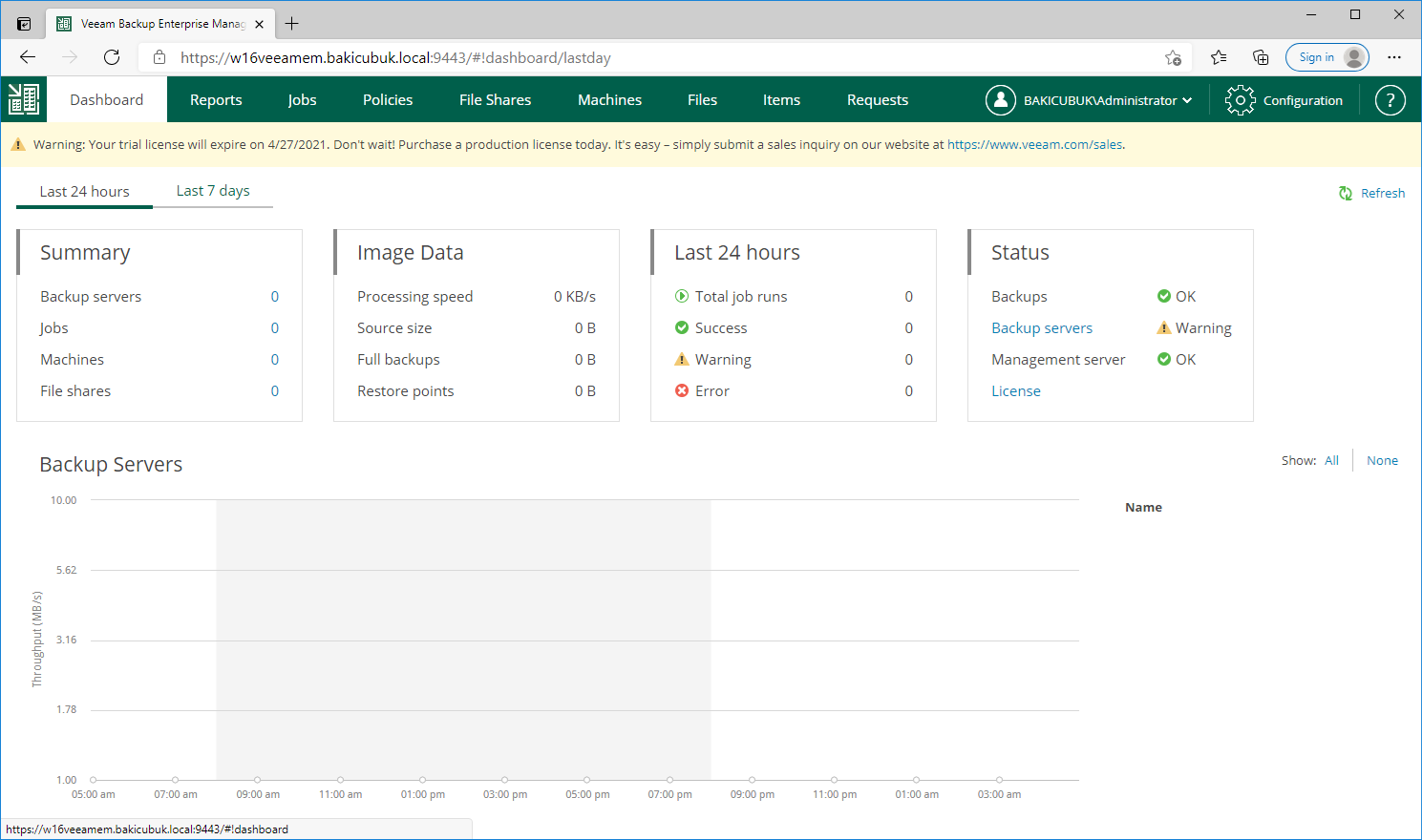
Task: Open the browser Collections icon
Action: pyautogui.click(x=1261, y=57)
